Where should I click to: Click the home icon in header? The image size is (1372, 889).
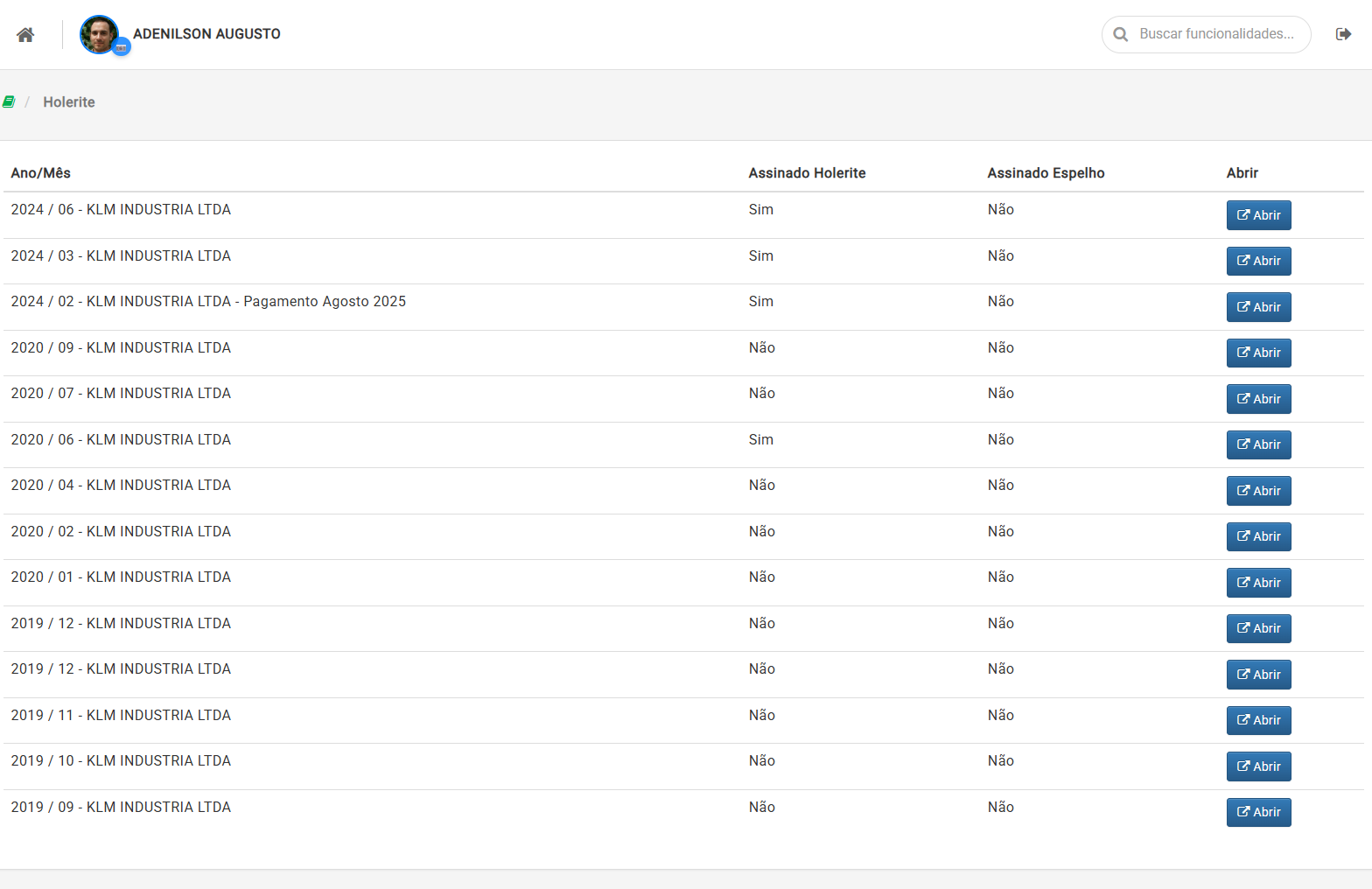tap(25, 35)
